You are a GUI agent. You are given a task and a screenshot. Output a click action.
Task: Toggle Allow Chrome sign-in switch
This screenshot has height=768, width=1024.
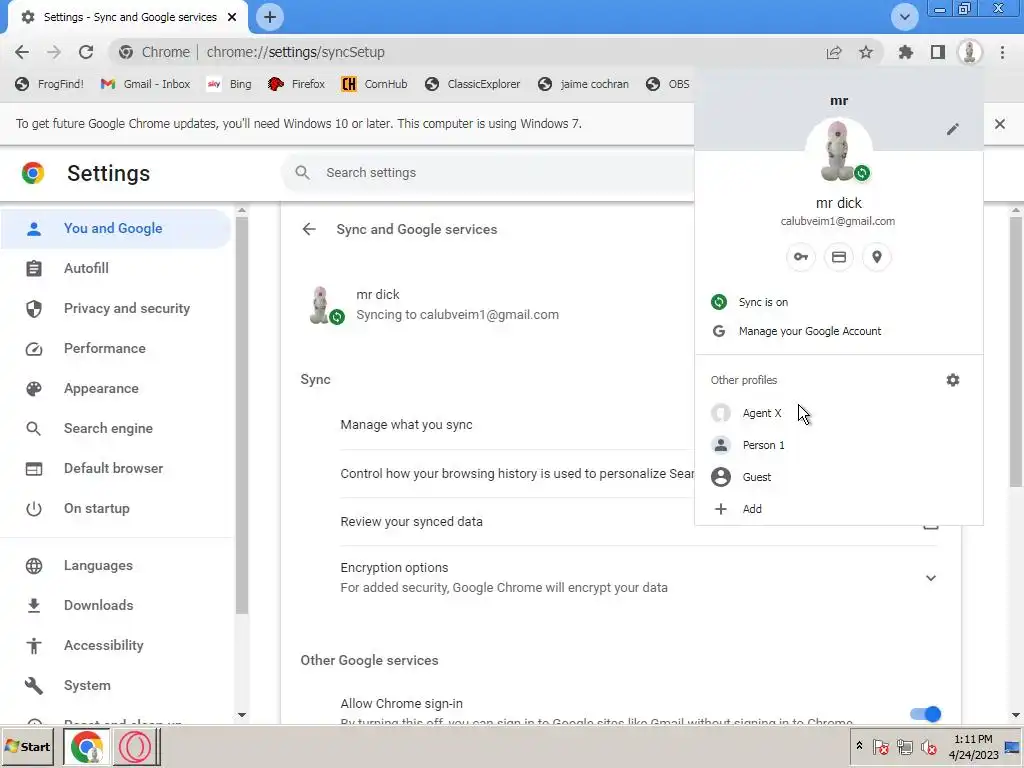click(x=925, y=714)
